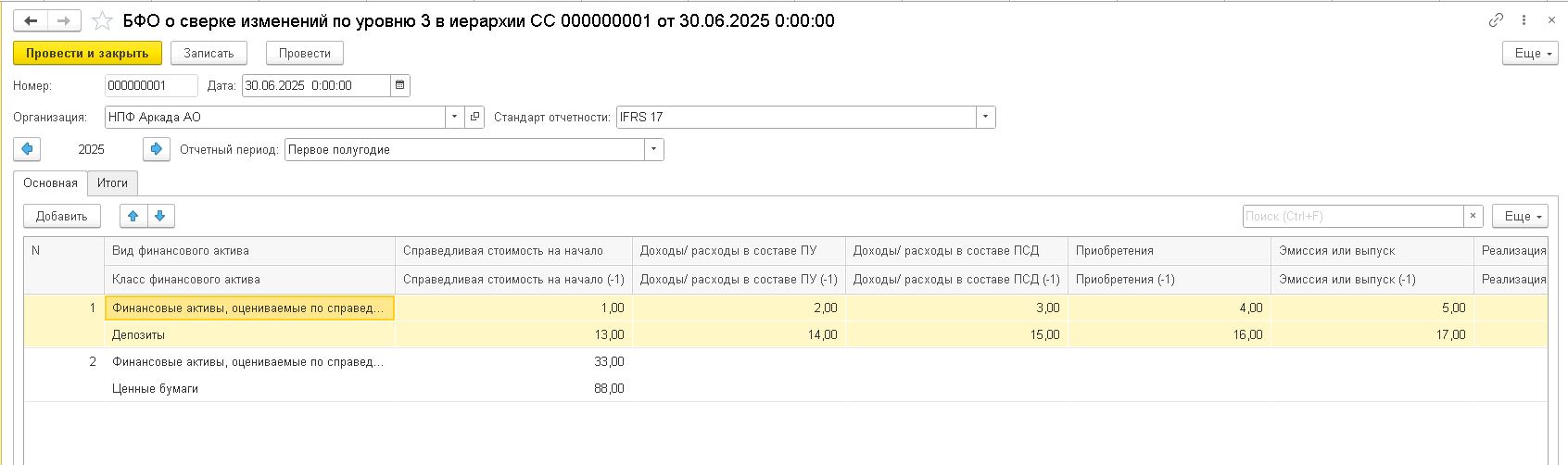Copy document link via chain icon
The image size is (1568, 465).
(x=1496, y=20)
